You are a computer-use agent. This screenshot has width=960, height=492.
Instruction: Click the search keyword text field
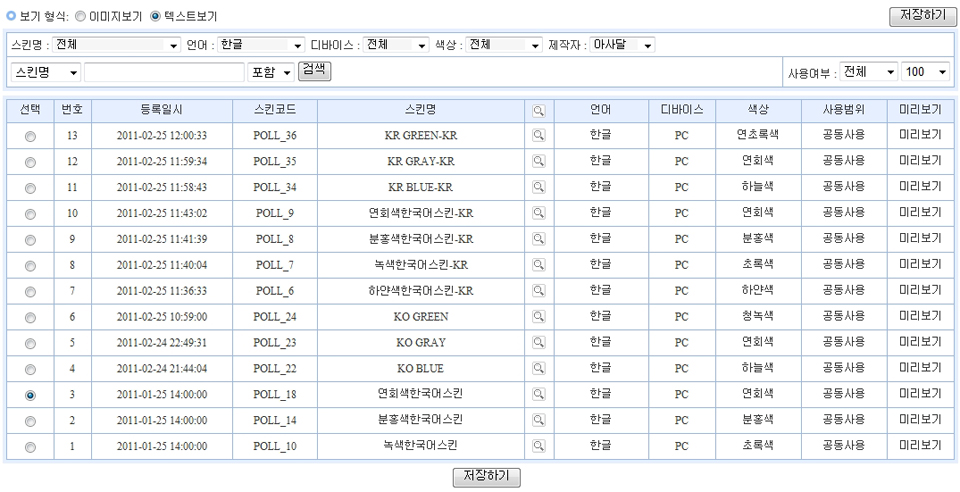point(164,72)
